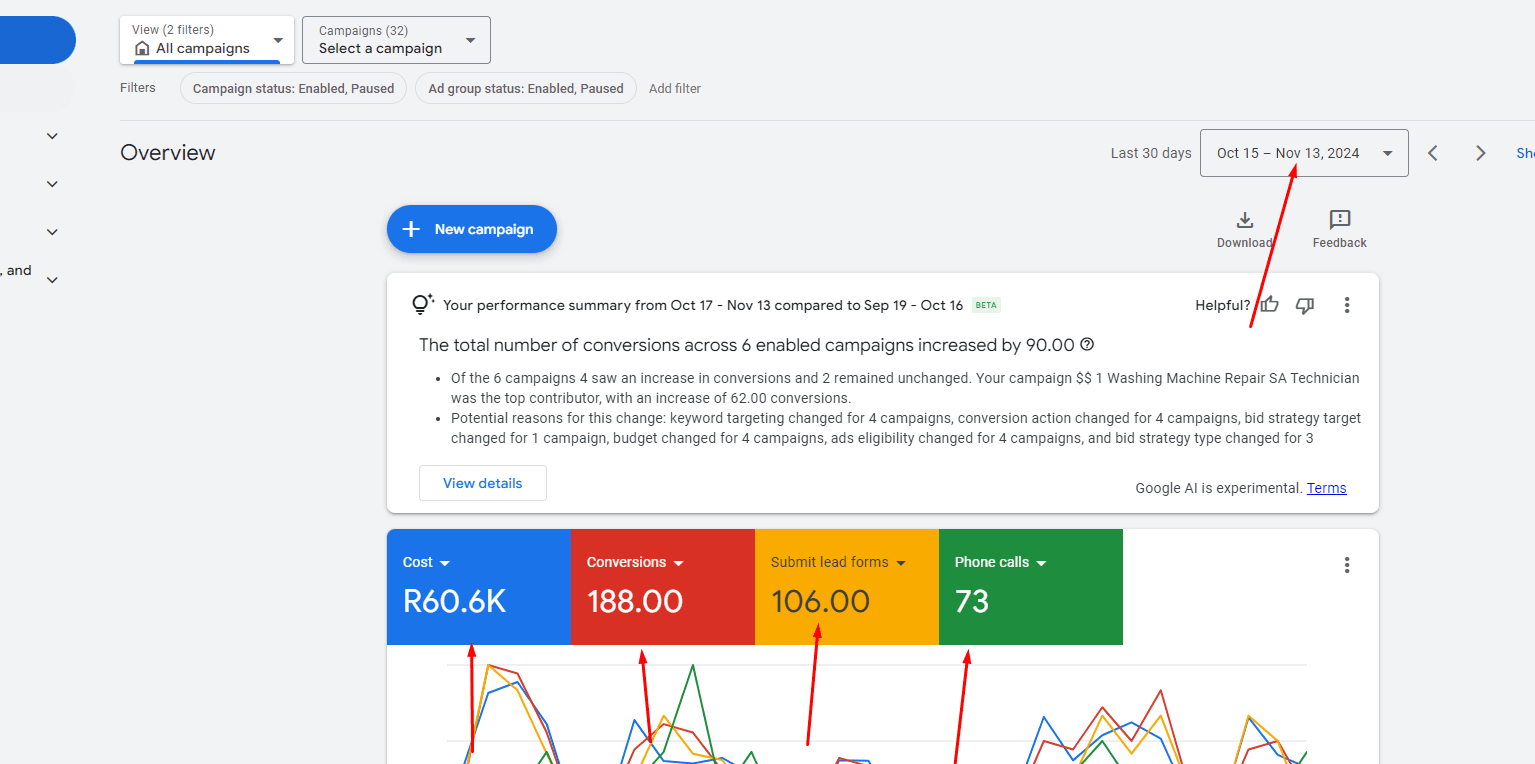Click the View details button
1535x764 pixels.
(x=482, y=483)
